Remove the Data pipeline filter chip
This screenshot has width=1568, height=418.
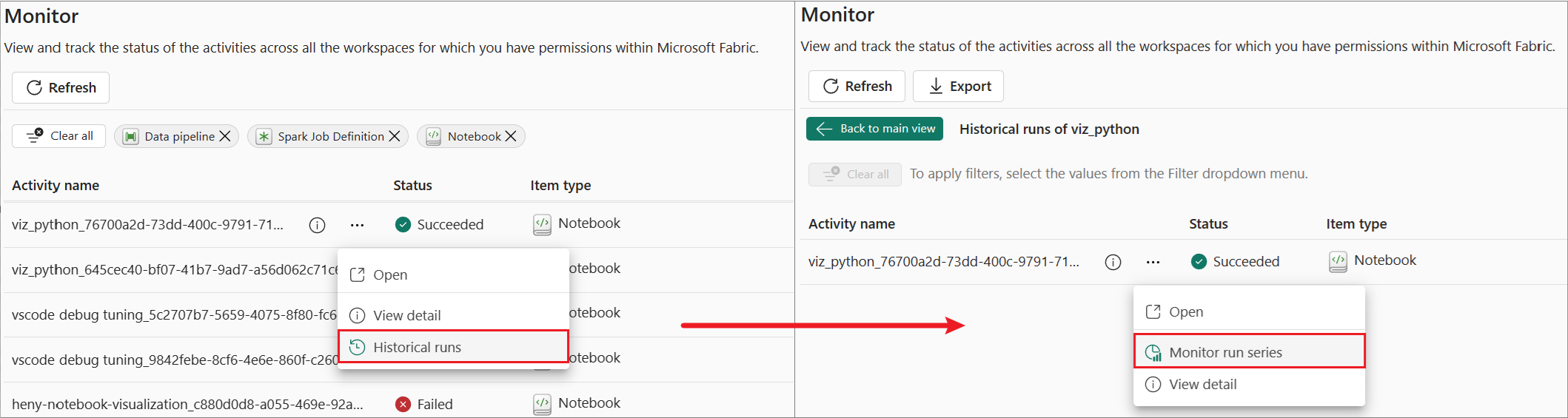[x=225, y=136]
